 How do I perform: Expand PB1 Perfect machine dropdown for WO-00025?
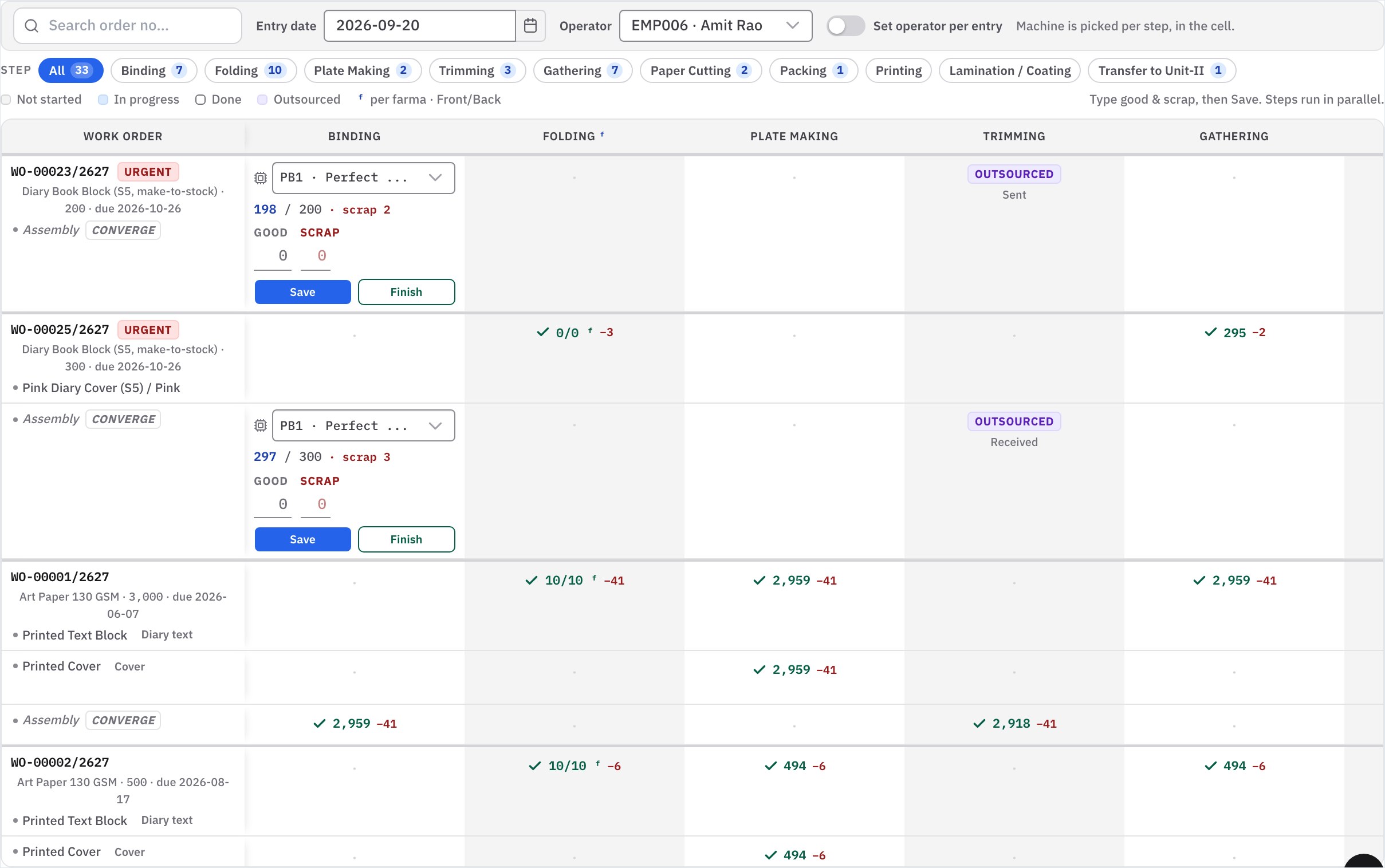tap(364, 425)
